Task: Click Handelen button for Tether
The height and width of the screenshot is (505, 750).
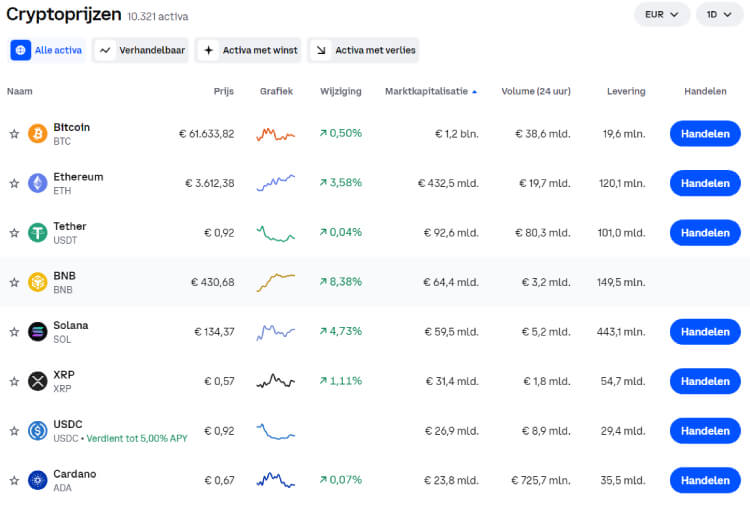Action: [x=705, y=233]
